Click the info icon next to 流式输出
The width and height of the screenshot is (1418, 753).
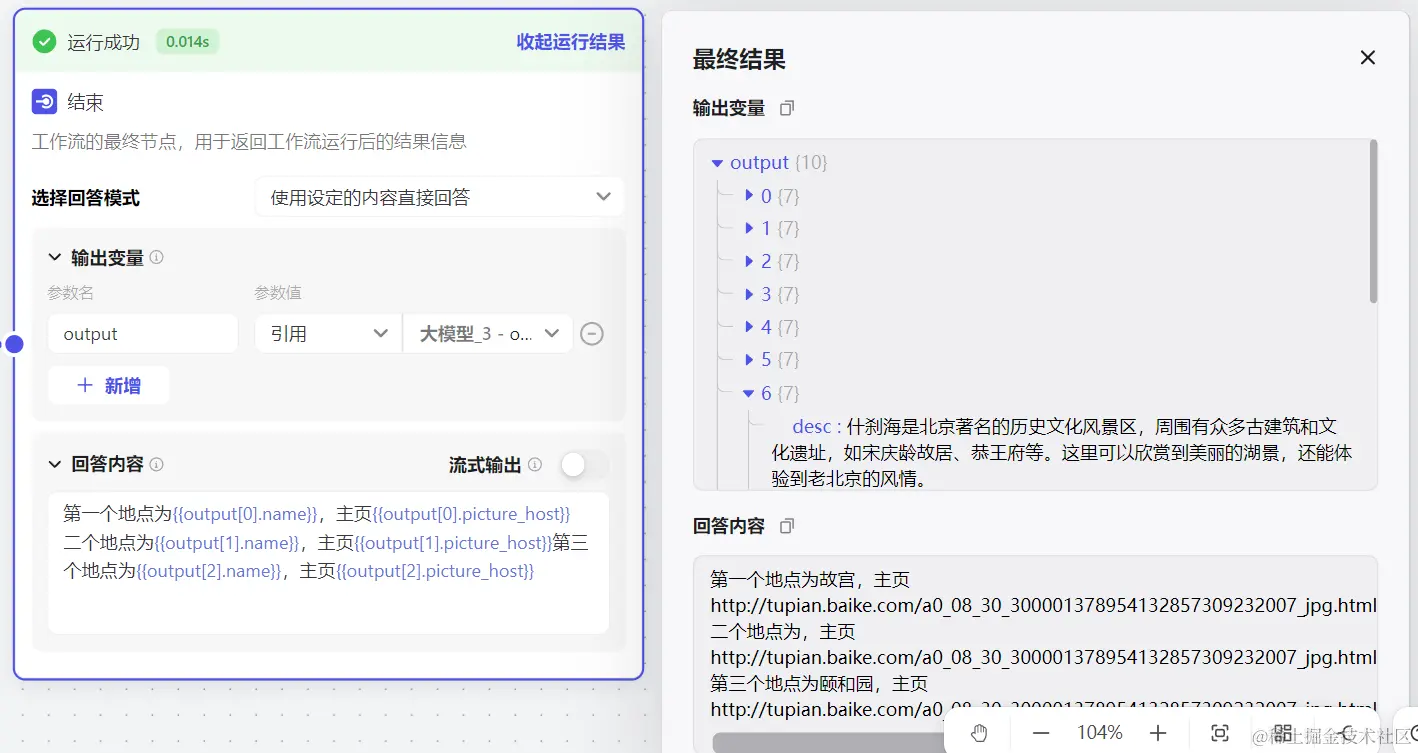click(535, 464)
